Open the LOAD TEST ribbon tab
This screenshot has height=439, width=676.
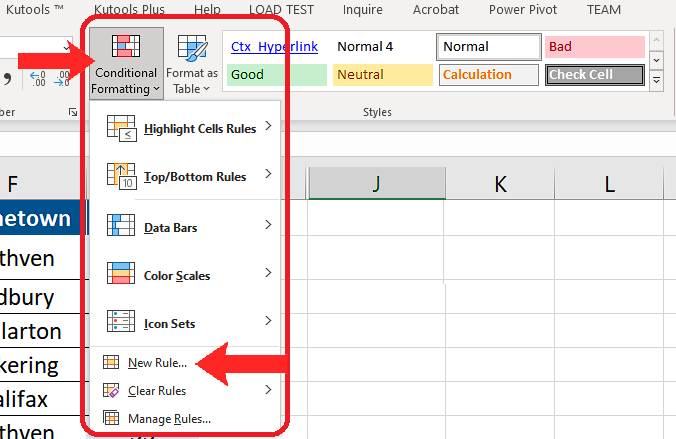click(x=282, y=9)
